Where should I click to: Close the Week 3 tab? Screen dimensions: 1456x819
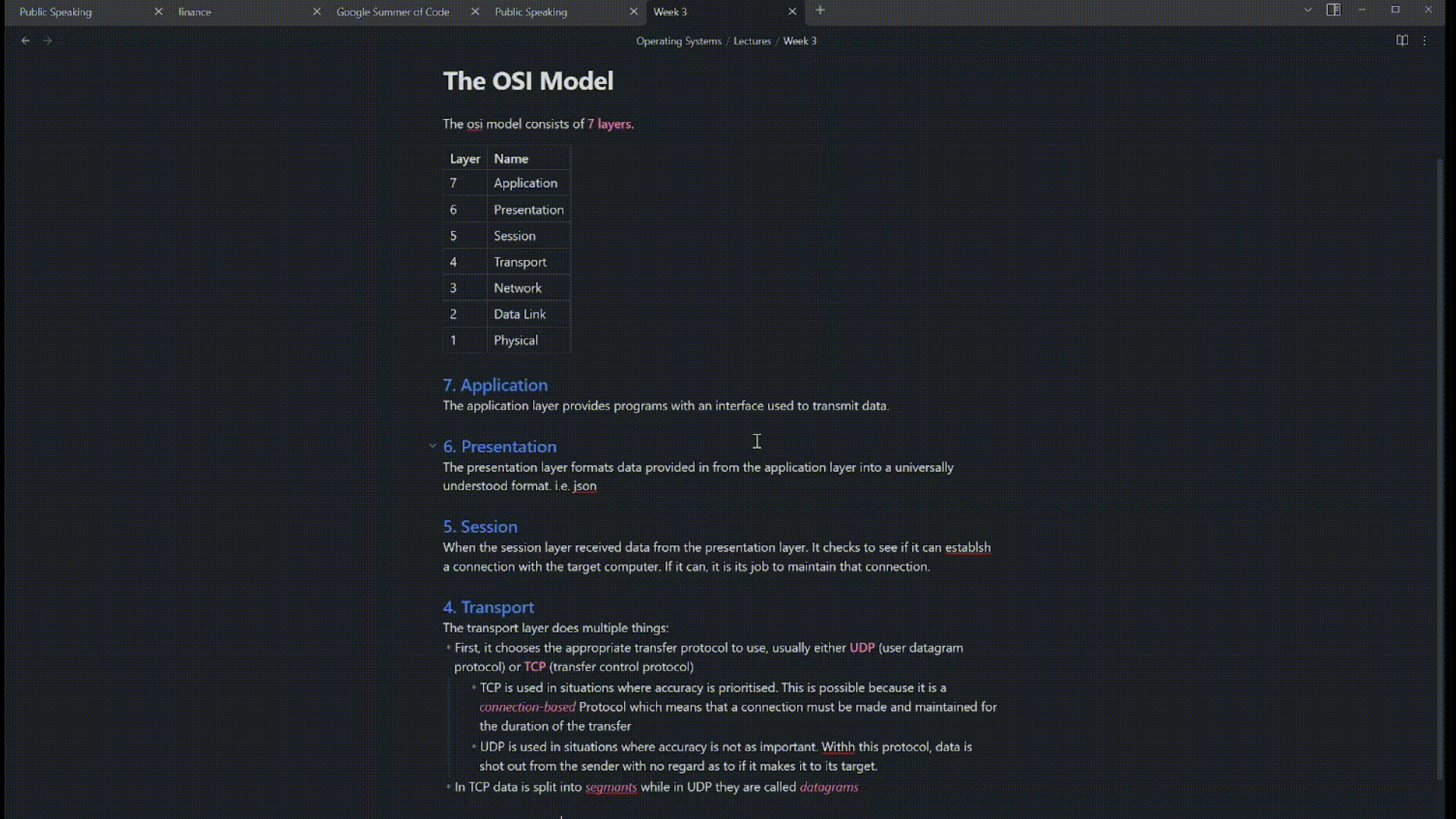pos(792,11)
